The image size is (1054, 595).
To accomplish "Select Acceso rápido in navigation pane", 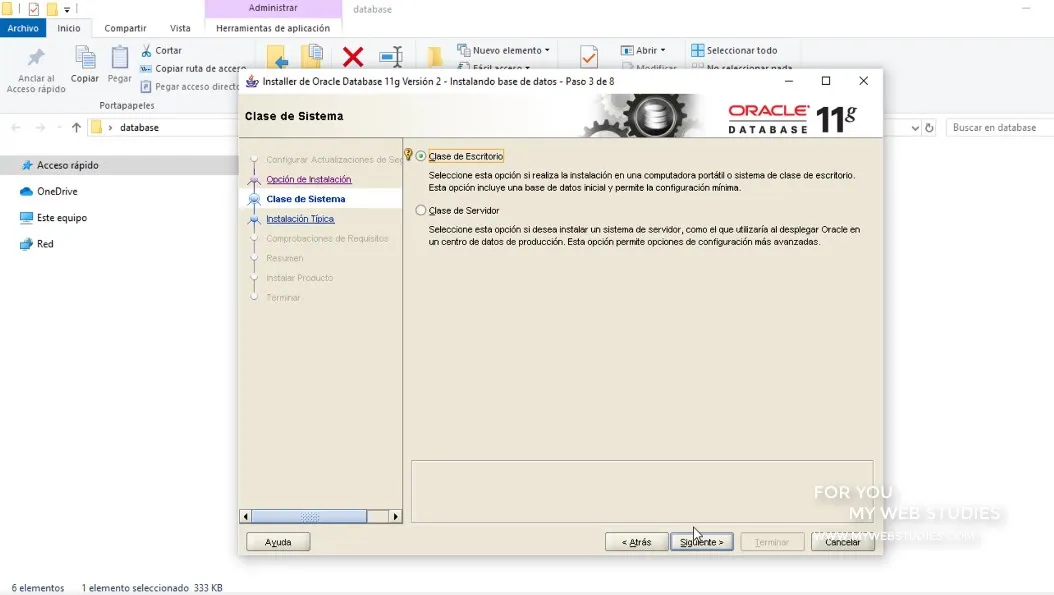I will click(67, 165).
